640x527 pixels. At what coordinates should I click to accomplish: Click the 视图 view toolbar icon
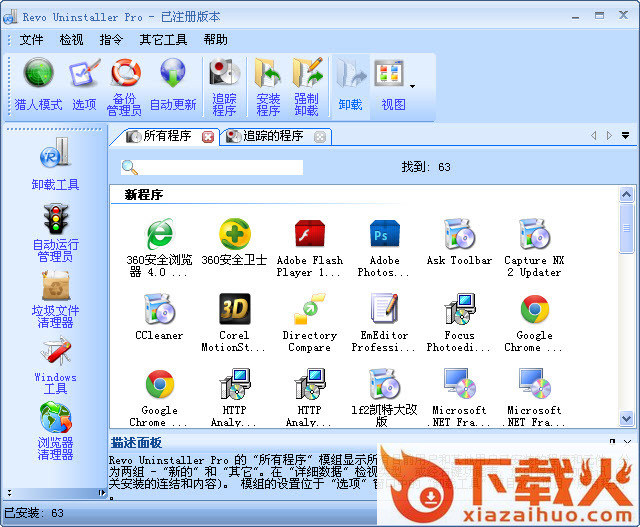[391, 86]
